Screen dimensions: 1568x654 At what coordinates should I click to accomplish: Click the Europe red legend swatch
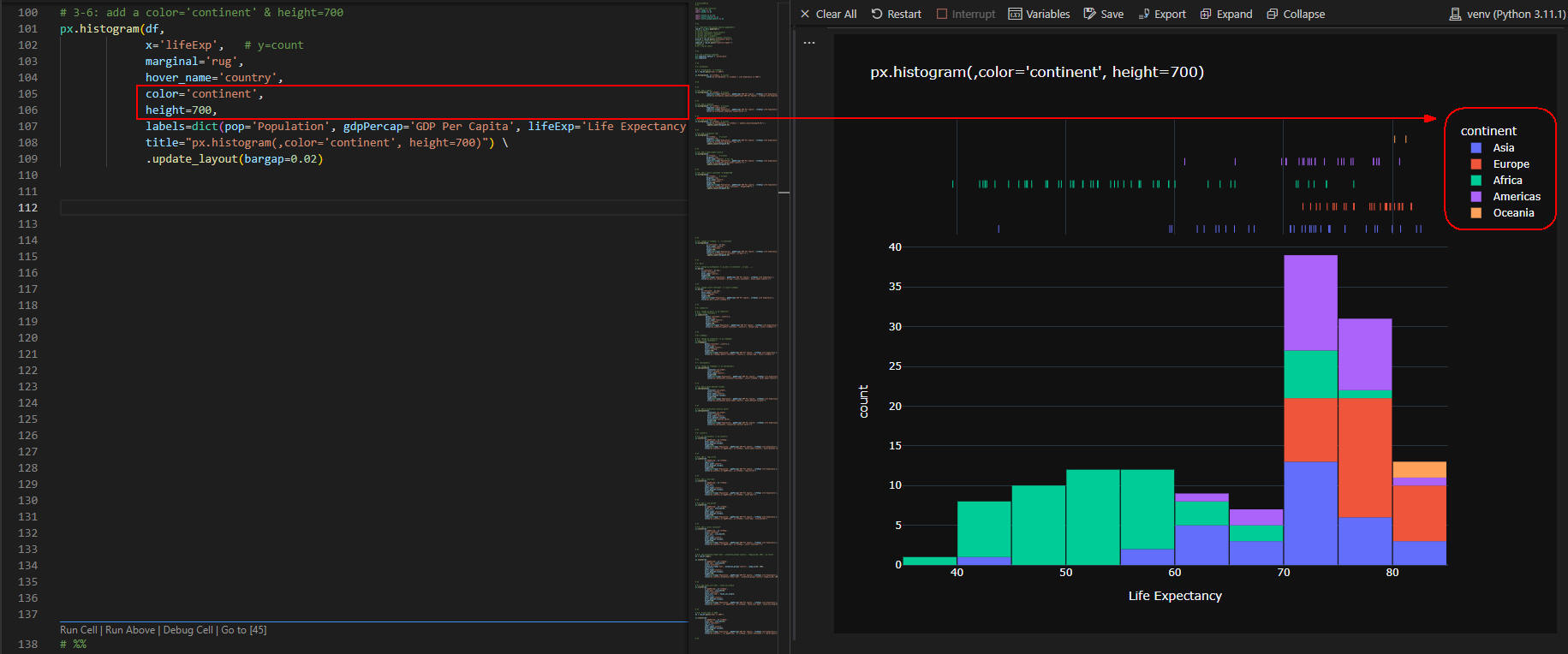(1476, 164)
